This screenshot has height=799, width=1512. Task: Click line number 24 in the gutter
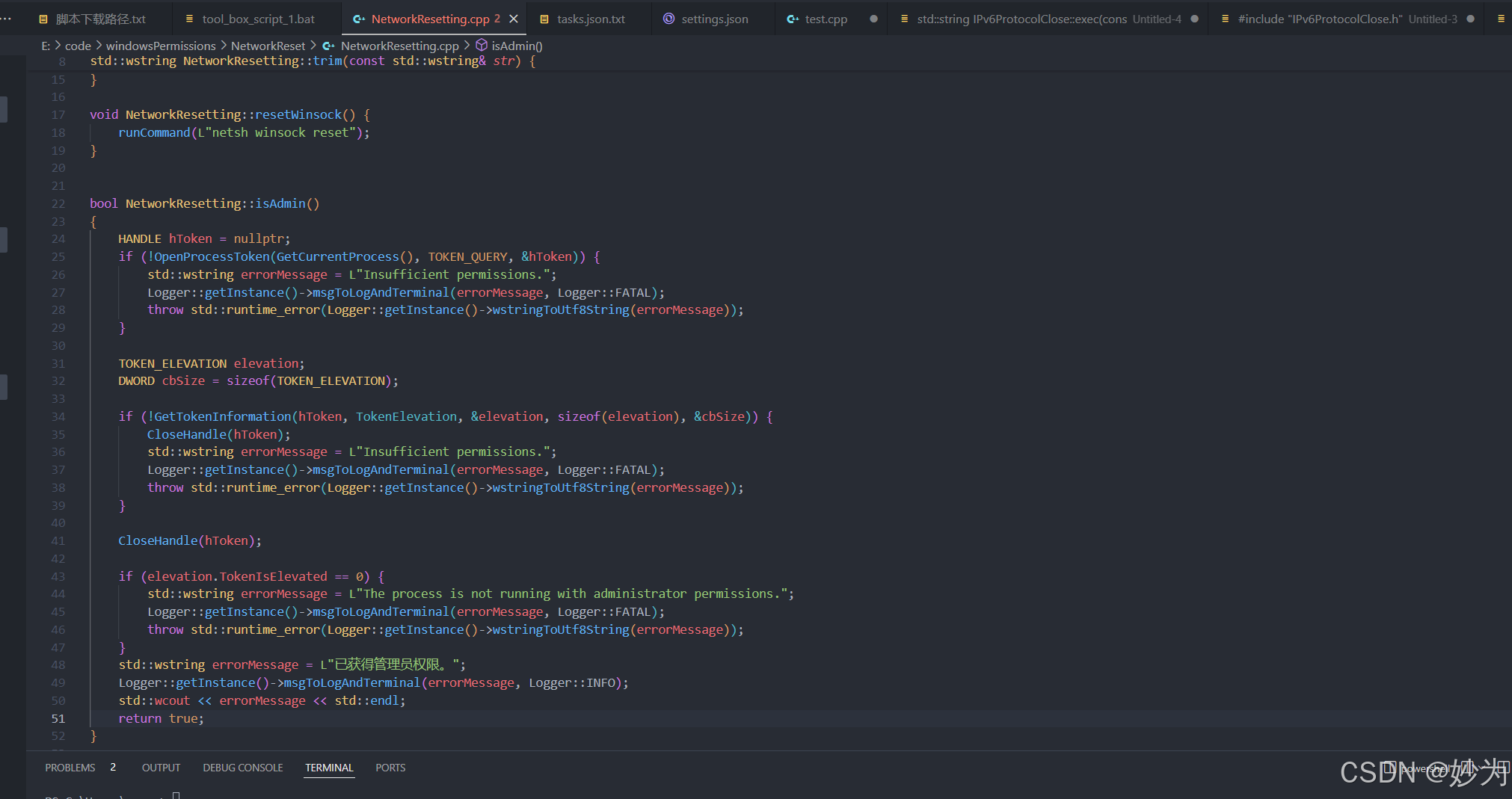coord(58,238)
